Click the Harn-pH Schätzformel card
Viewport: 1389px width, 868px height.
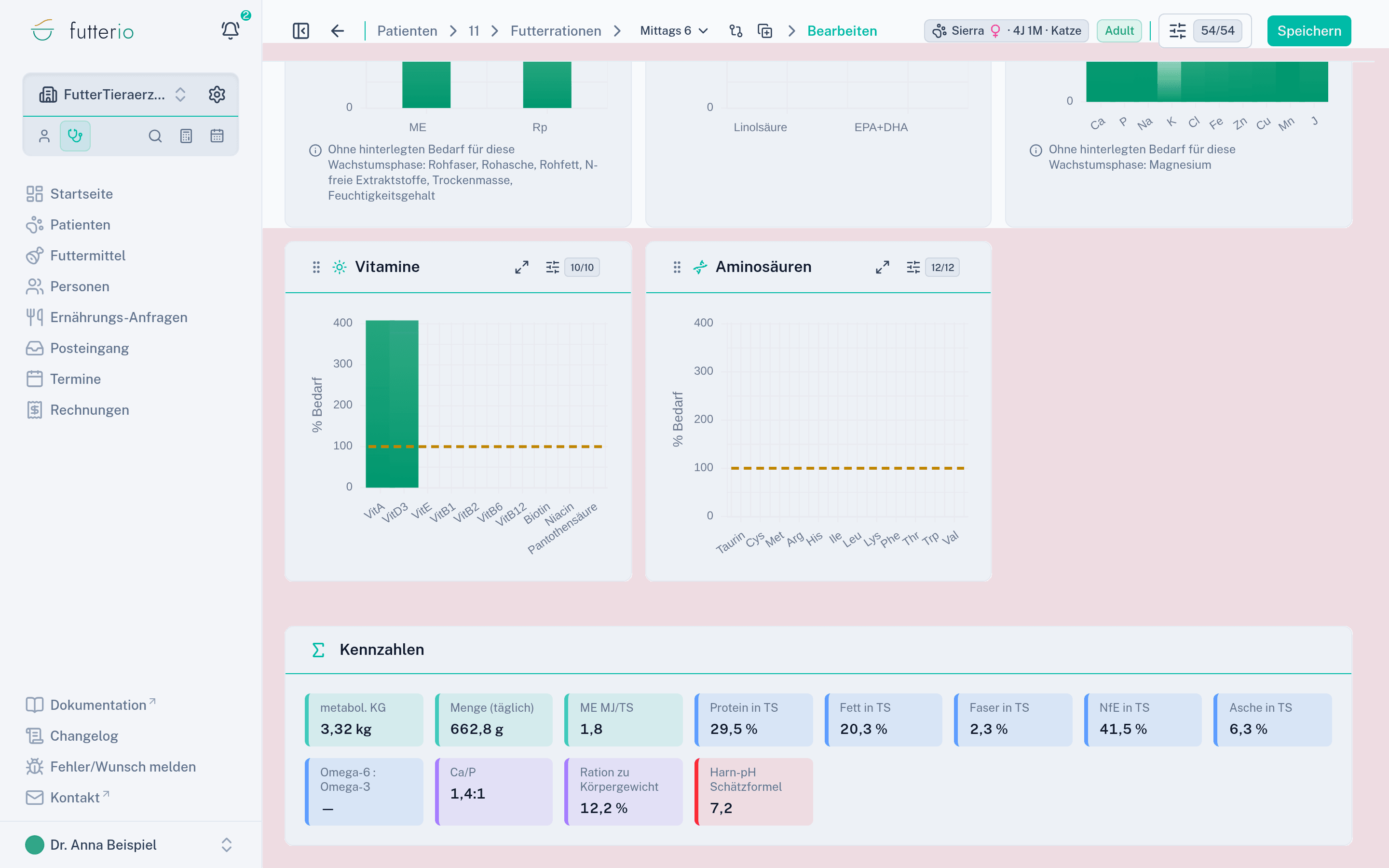pyautogui.click(x=753, y=791)
